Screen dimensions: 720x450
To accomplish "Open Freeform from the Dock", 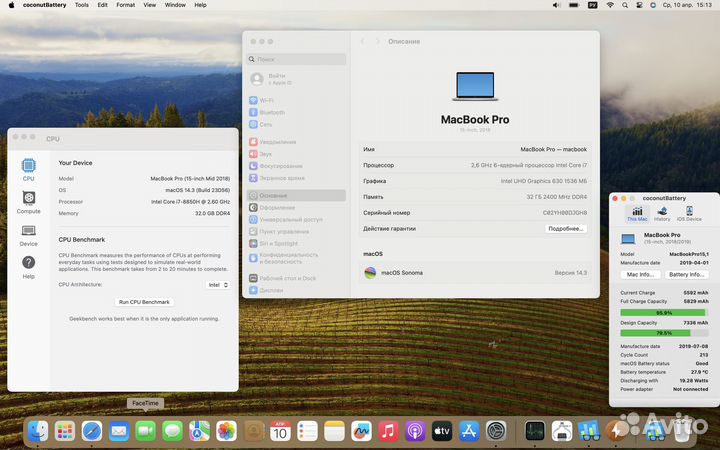I will pyautogui.click(x=361, y=431).
